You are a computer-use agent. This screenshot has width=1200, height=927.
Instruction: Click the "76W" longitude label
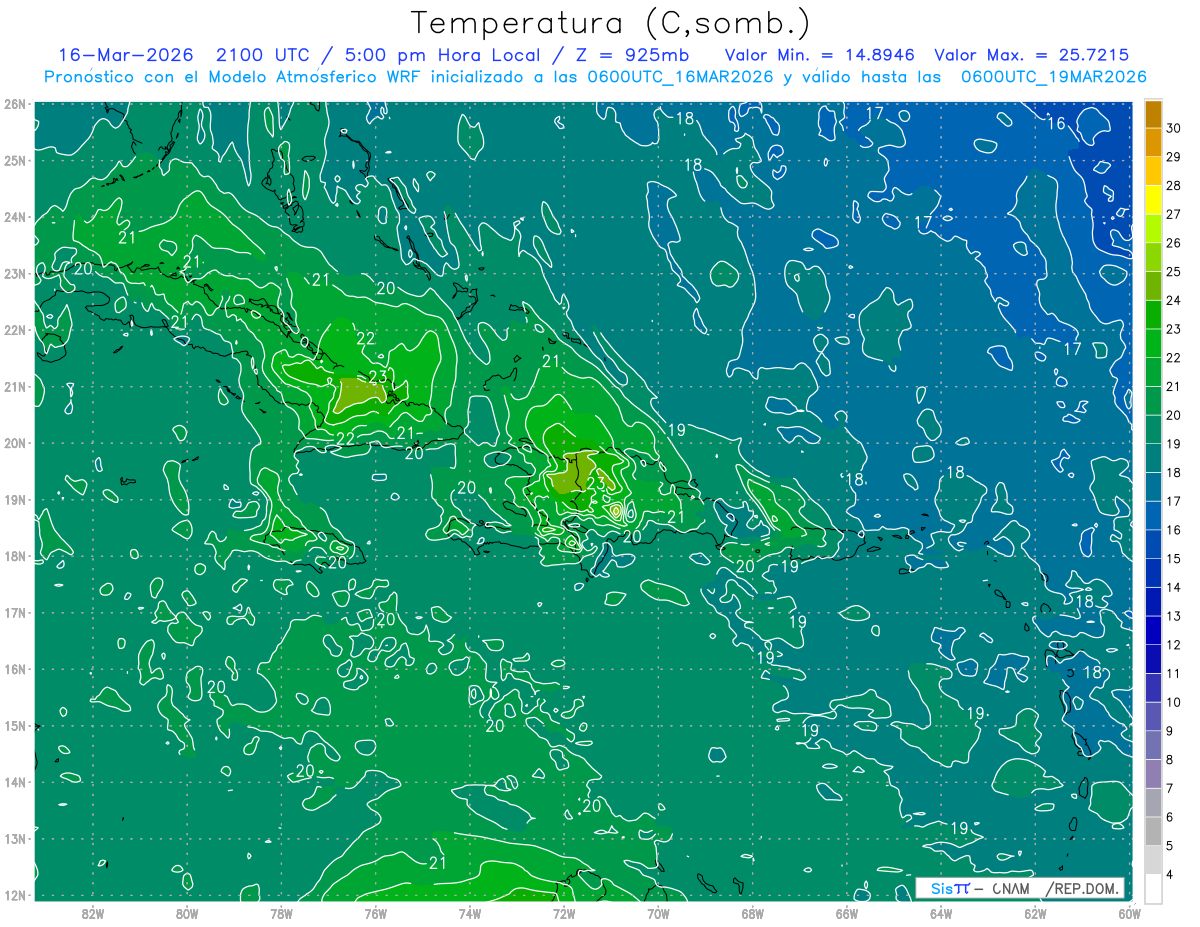click(x=375, y=913)
